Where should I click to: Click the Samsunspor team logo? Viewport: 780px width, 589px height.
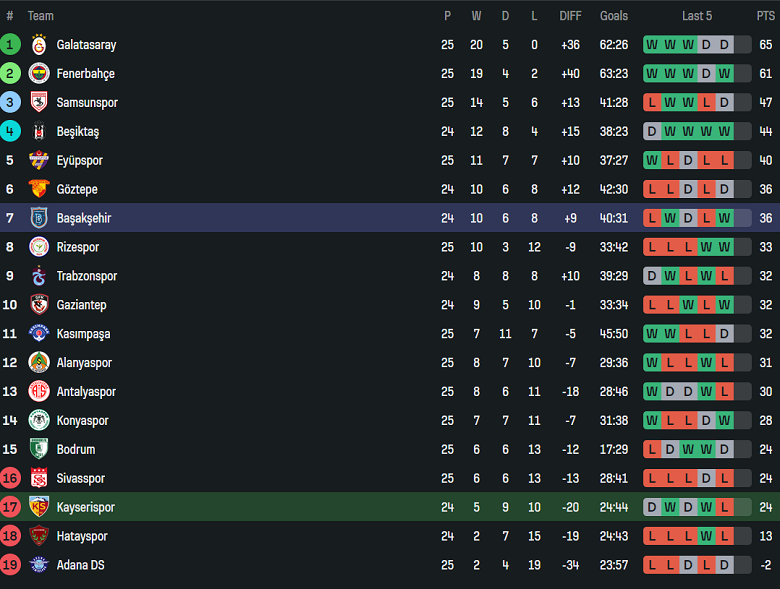coord(39,103)
